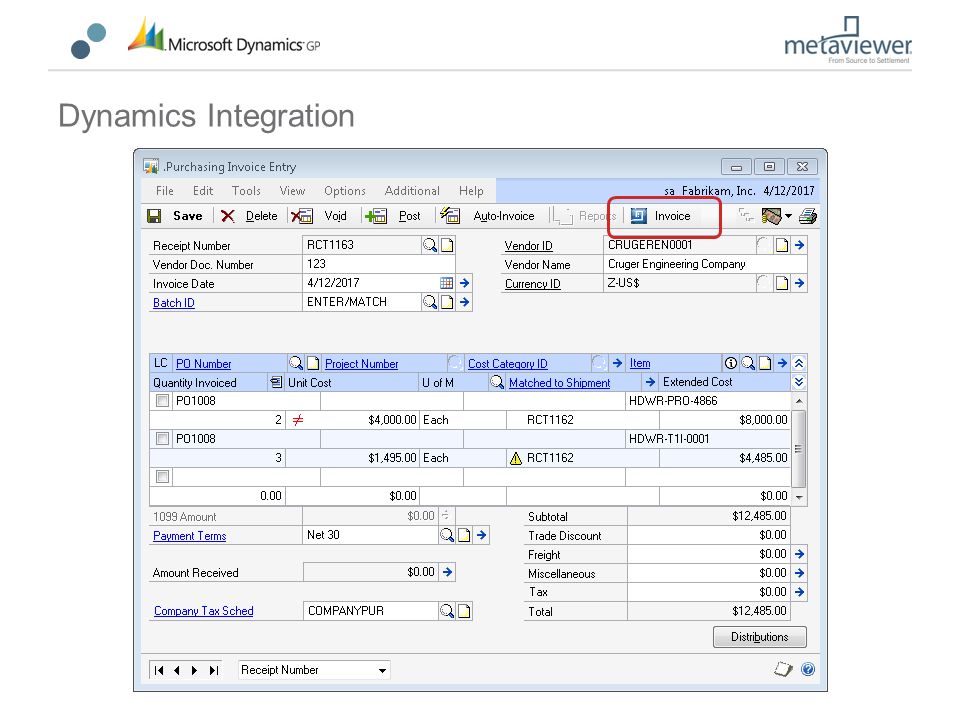This screenshot has width=960, height=720.
Task: Click the expansion arrow beside Freight
Action: point(800,554)
